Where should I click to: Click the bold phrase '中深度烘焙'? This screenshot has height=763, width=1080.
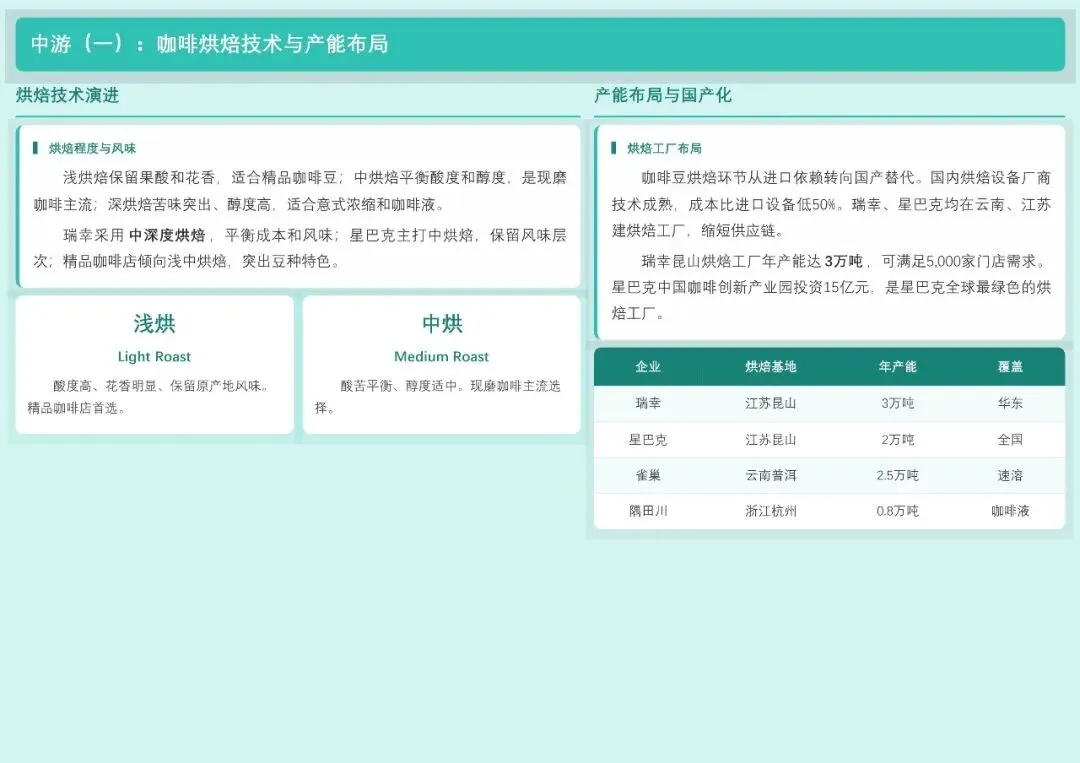[x=167, y=236]
